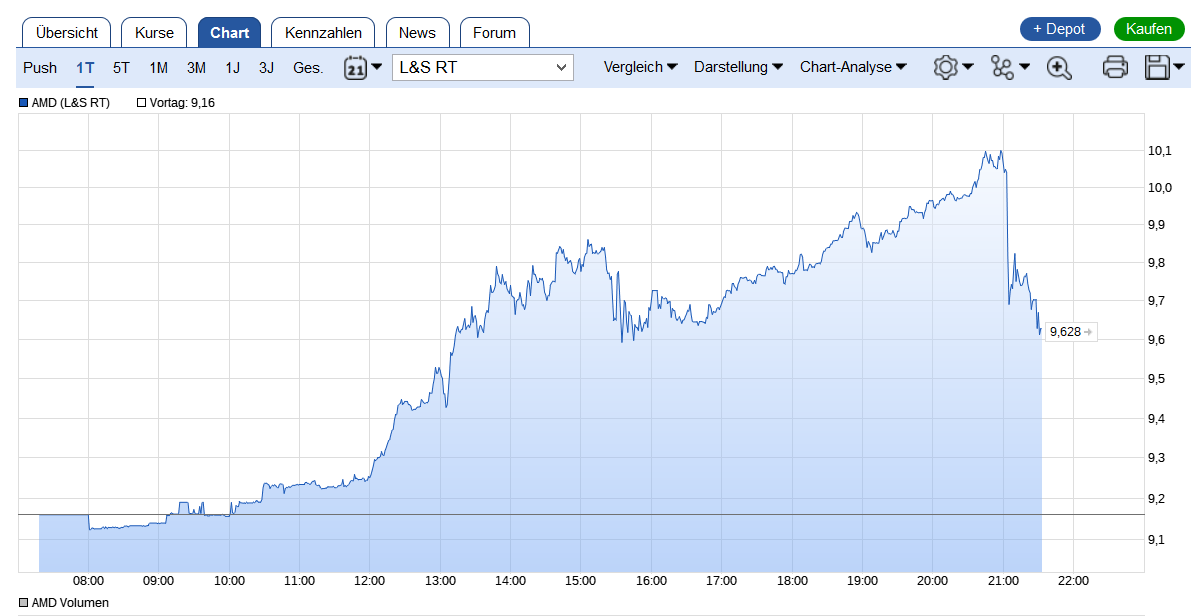This screenshot has height=616, width=1197.
Task: Open the L&S RT exchange dropdown
Action: point(482,67)
